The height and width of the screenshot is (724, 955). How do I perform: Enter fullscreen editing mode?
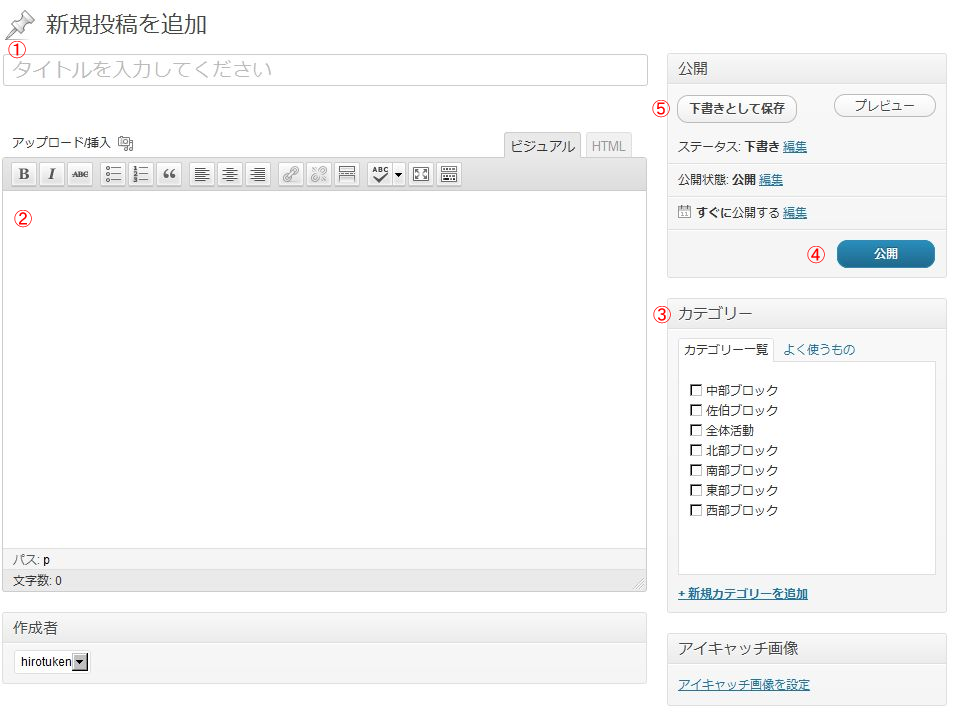pyautogui.click(x=421, y=174)
